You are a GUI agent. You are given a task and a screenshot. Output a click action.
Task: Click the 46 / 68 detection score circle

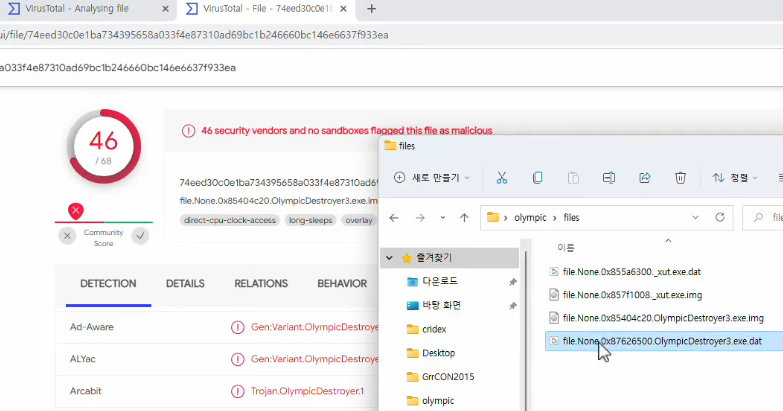coord(104,147)
